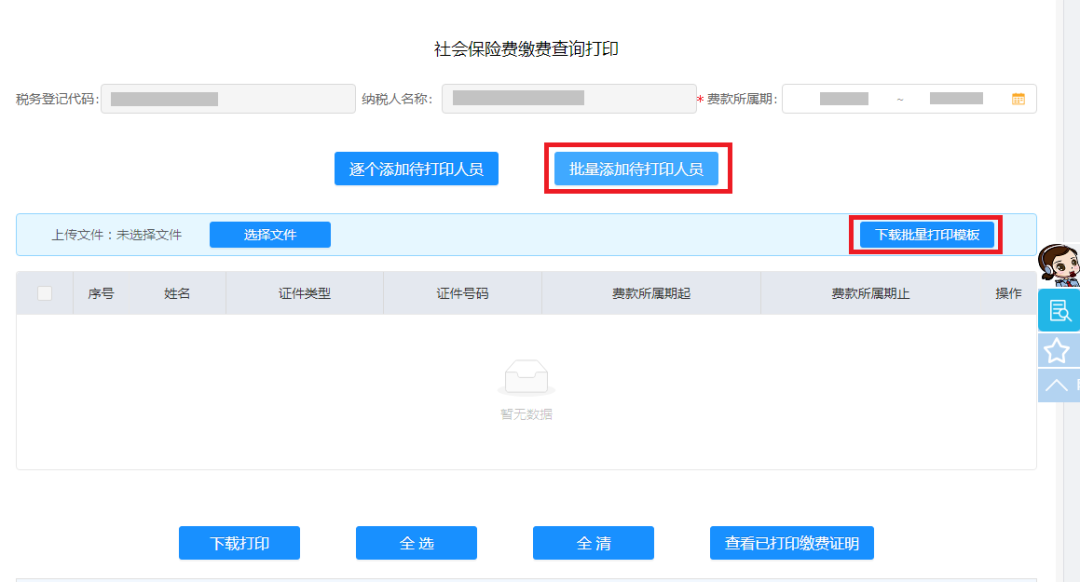The height and width of the screenshot is (582, 1080).
Task: Click the 下载打印 button
Action: point(239,543)
